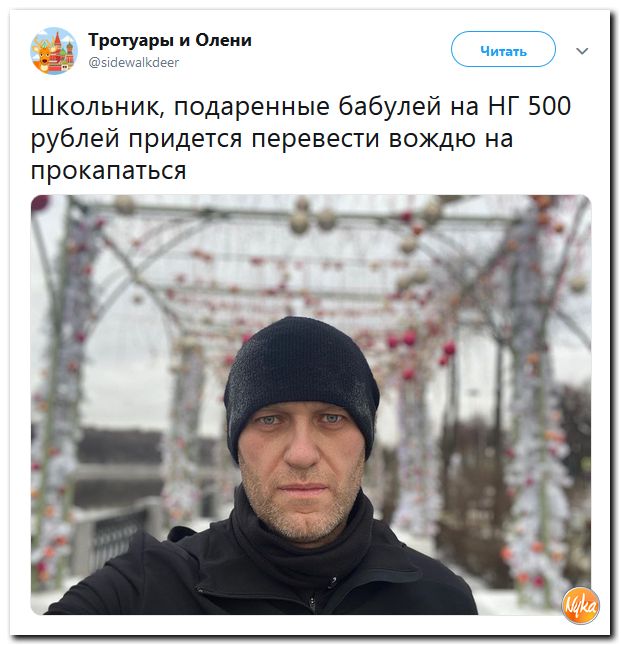This screenshot has width=621, height=646.
Task: Open the Тротуары и Олени display name link
Action: pyautogui.click(x=170, y=40)
